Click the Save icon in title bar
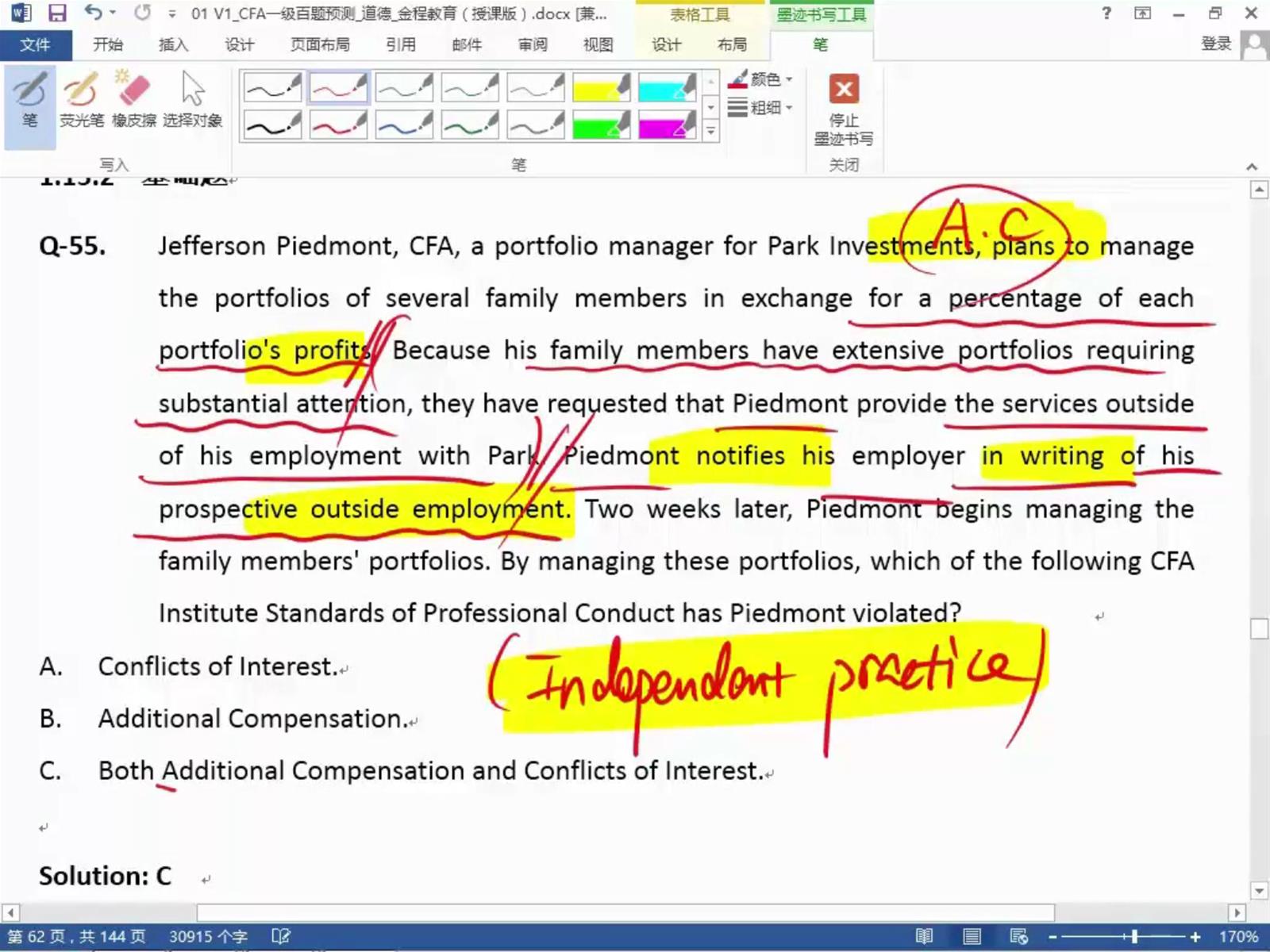This screenshot has height=952, width=1270. pyautogui.click(x=57, y=13)
